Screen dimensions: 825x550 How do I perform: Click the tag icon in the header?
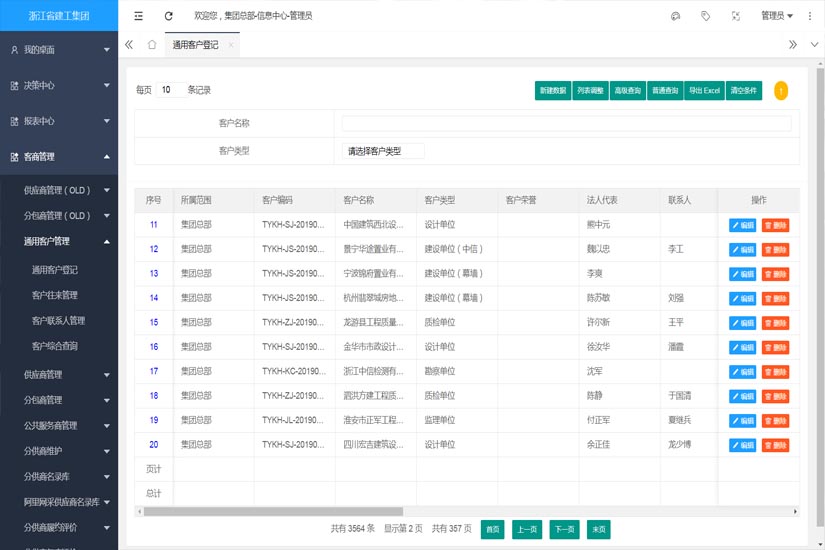[x=706, y=16]
